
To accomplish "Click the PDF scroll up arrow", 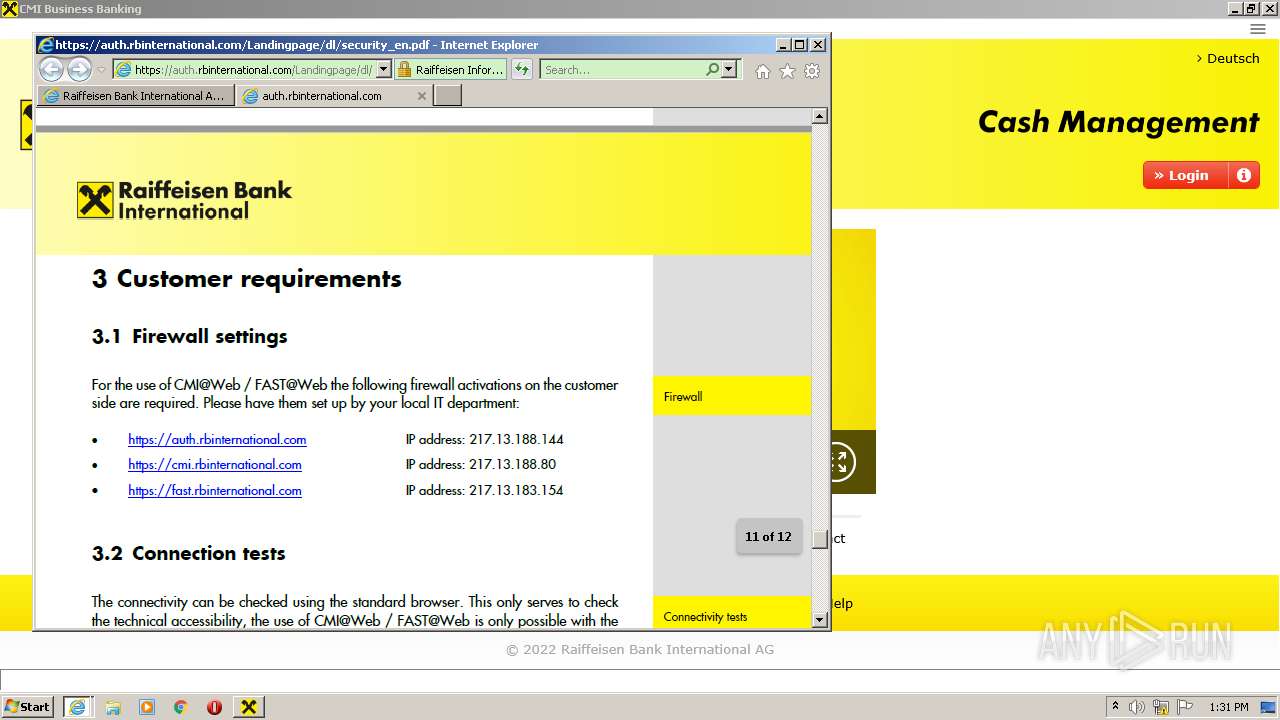I will (820, 116).
